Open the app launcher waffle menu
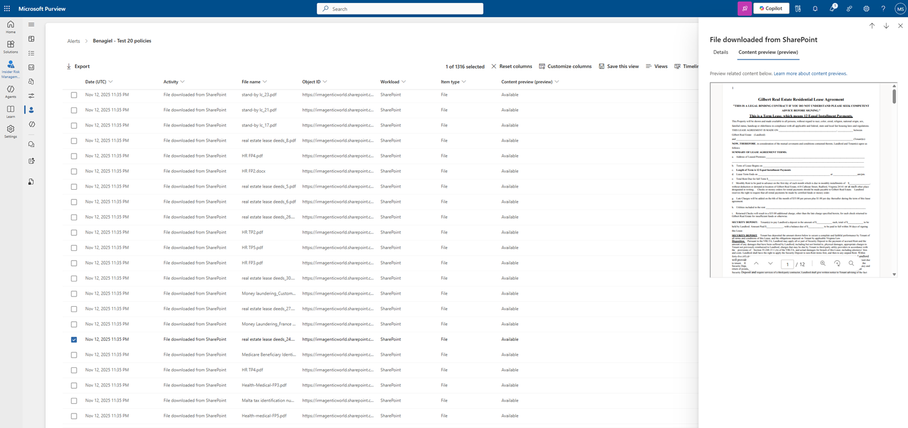 click(7, 9)
